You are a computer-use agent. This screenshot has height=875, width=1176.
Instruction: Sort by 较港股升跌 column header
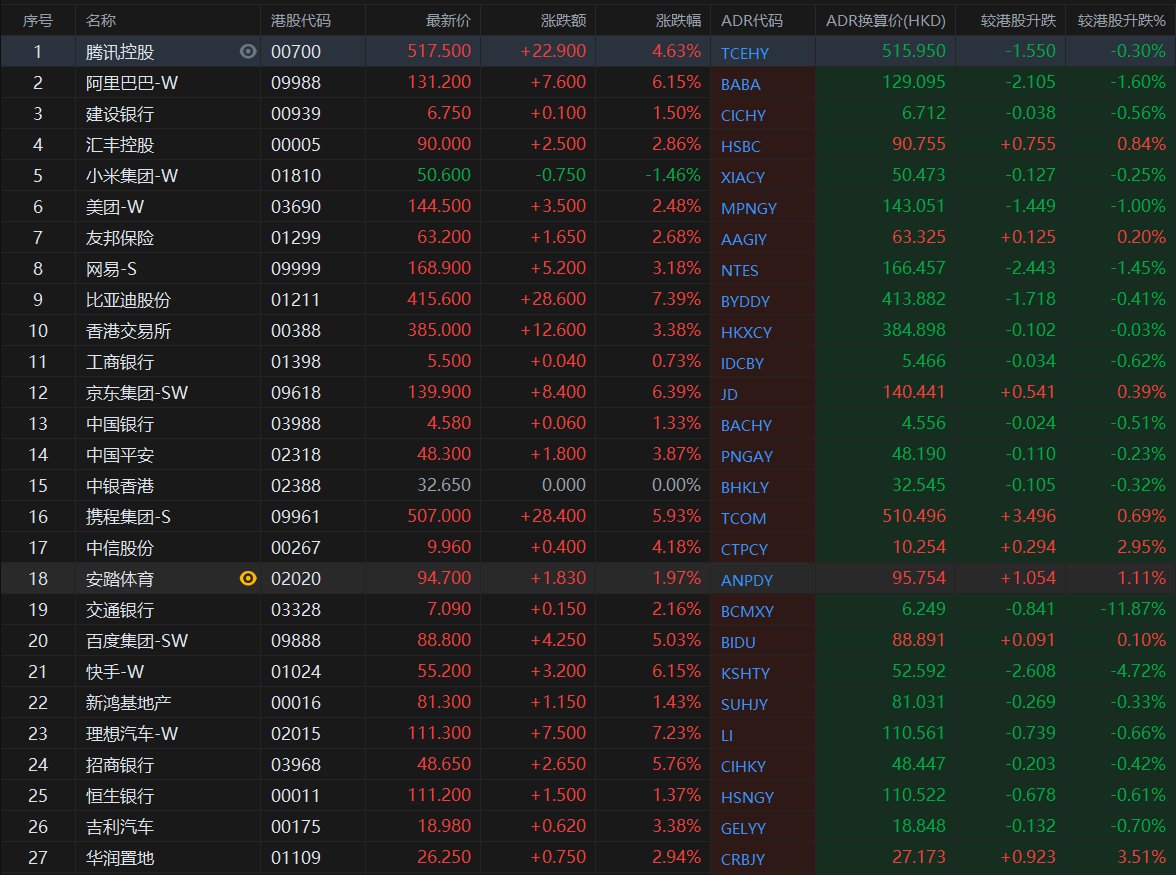(x=1018, y=20)
